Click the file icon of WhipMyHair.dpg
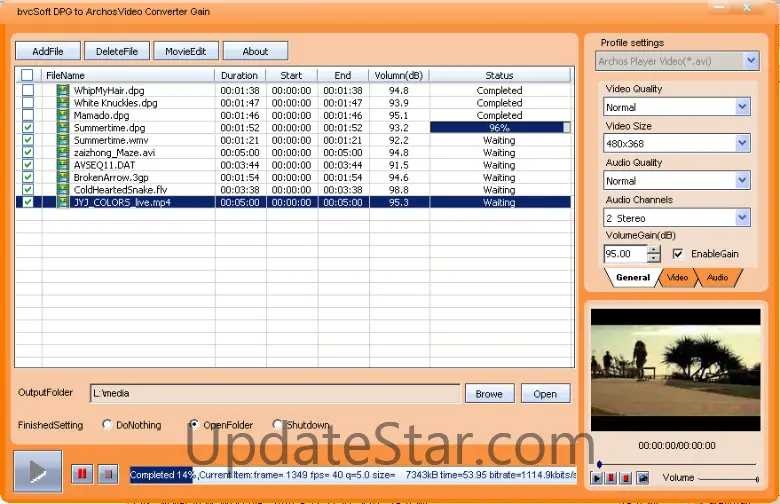 [x=63, y=90]
